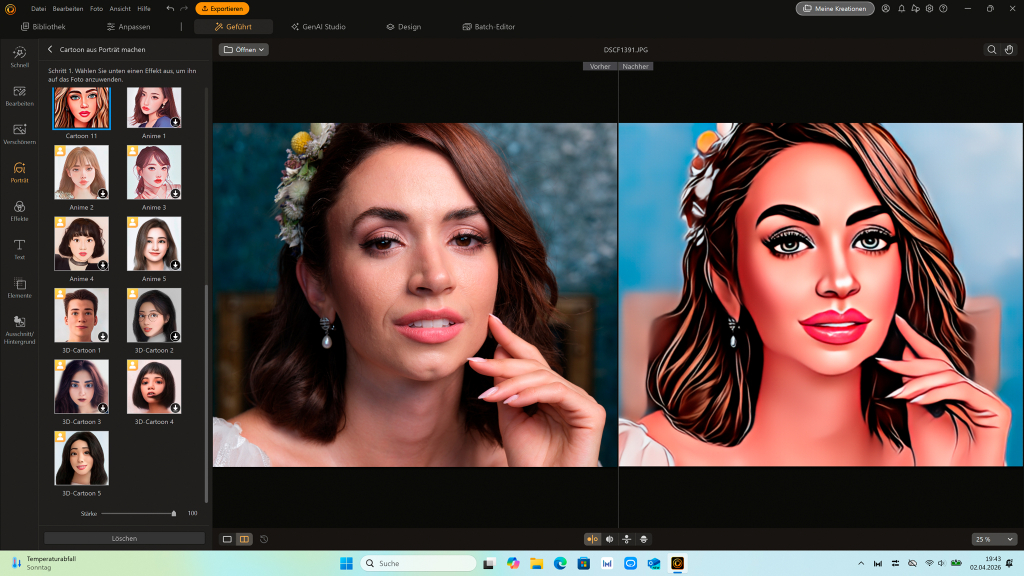Image resolution: width=1024 pixels, height=576 pixels.
Task: Open the Porträt panel in the sidebar
Action: pos(18,172)
